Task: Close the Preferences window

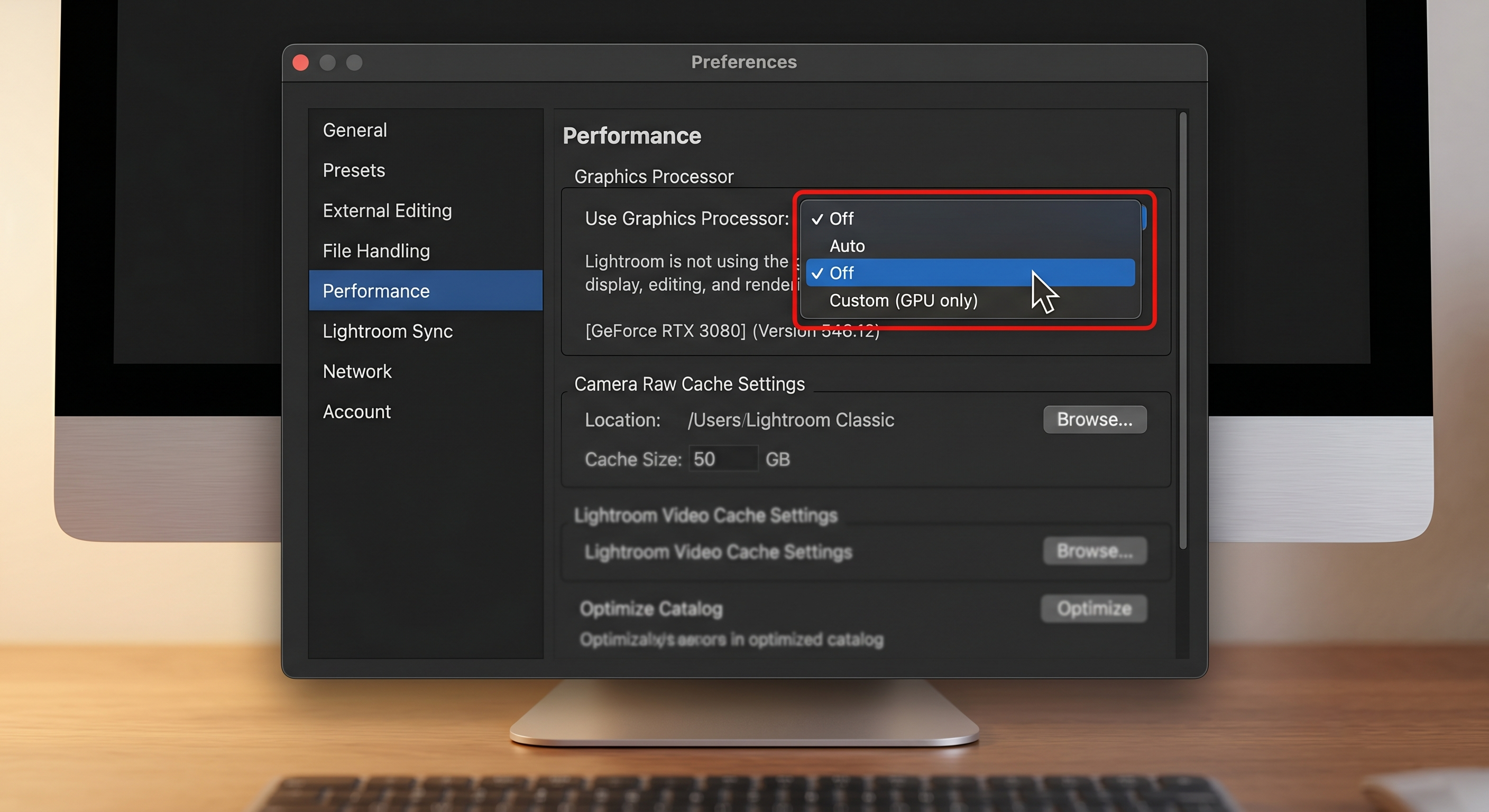Action: tap(300, 62)
